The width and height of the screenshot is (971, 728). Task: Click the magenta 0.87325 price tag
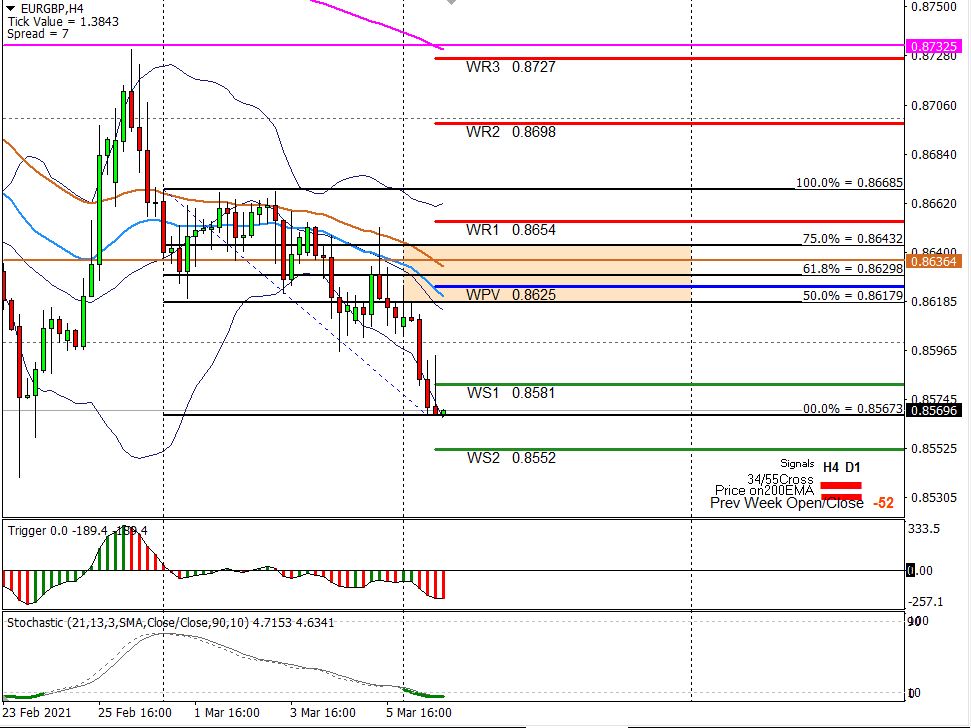pyautogui.click(x=934, y=47)
